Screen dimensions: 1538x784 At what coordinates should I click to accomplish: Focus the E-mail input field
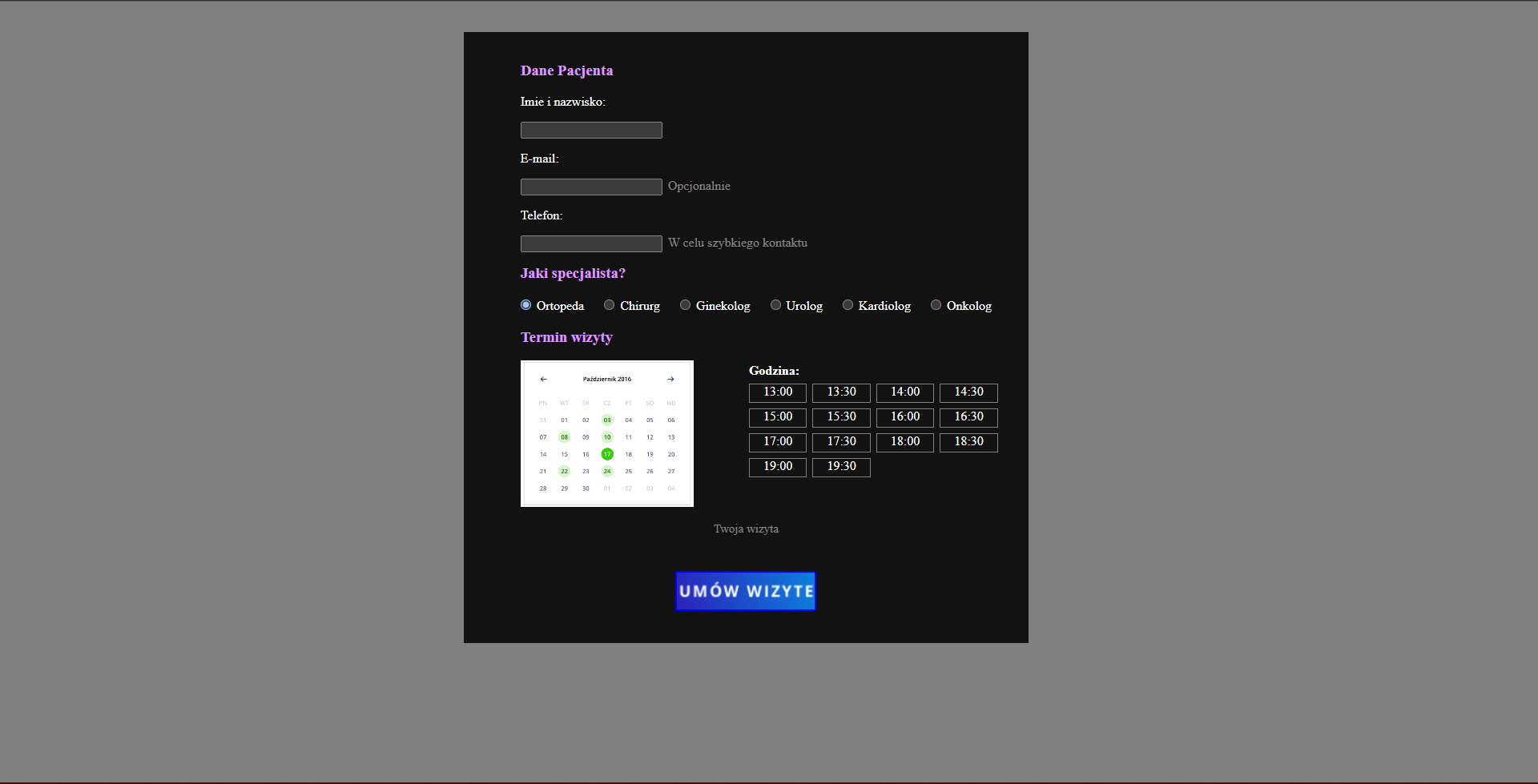pos(591,187)
